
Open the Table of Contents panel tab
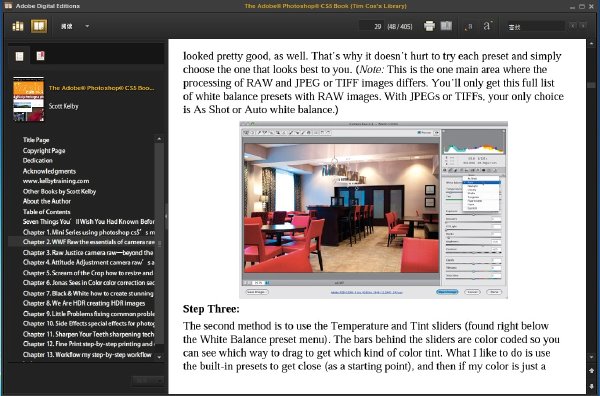(x=20, y=56)
